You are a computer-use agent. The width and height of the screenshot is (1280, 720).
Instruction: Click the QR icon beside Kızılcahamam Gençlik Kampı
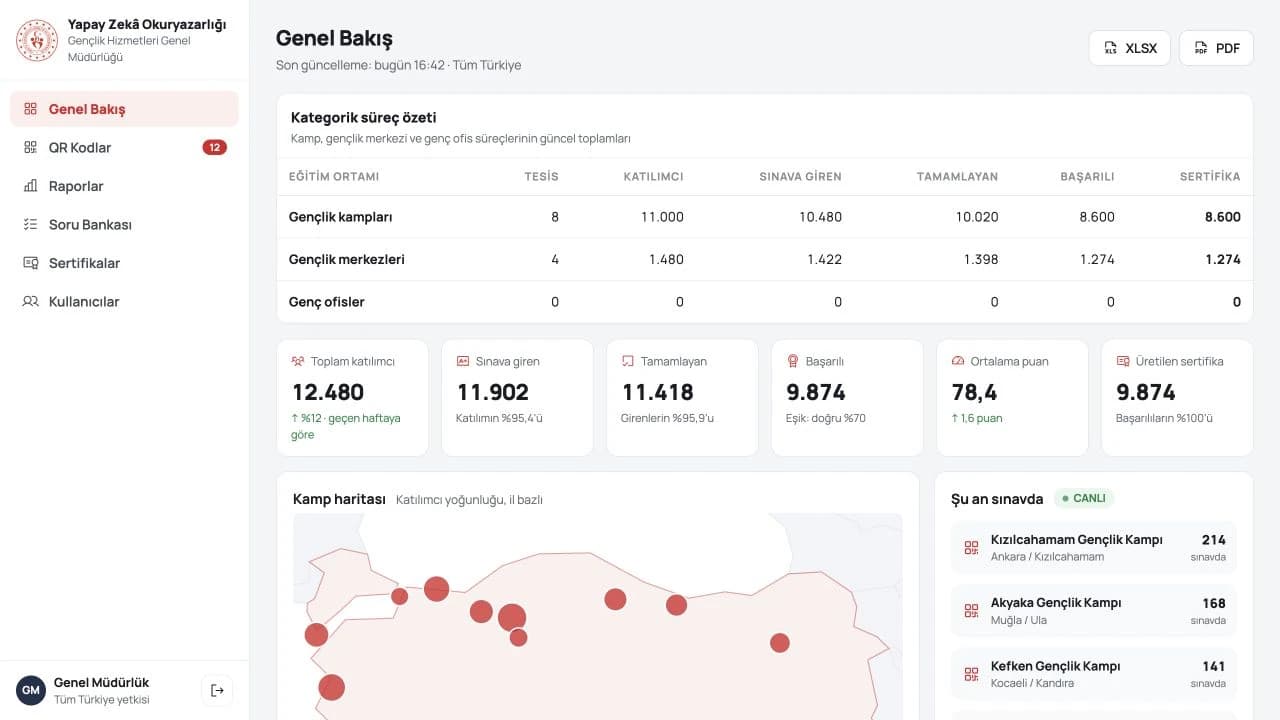pyautogui.click(x=971, y=548)
